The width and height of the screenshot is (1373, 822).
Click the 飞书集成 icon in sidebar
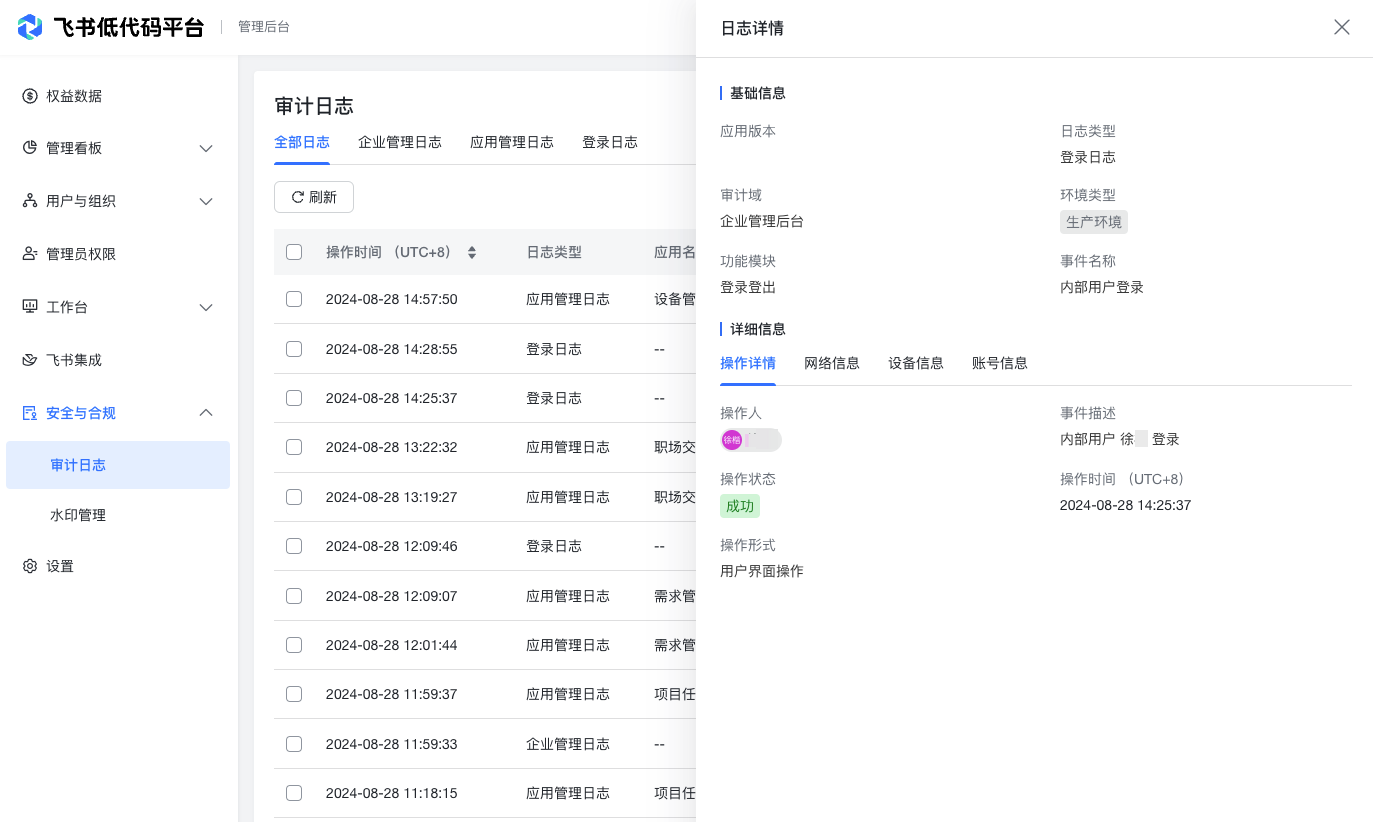[30, 360]
